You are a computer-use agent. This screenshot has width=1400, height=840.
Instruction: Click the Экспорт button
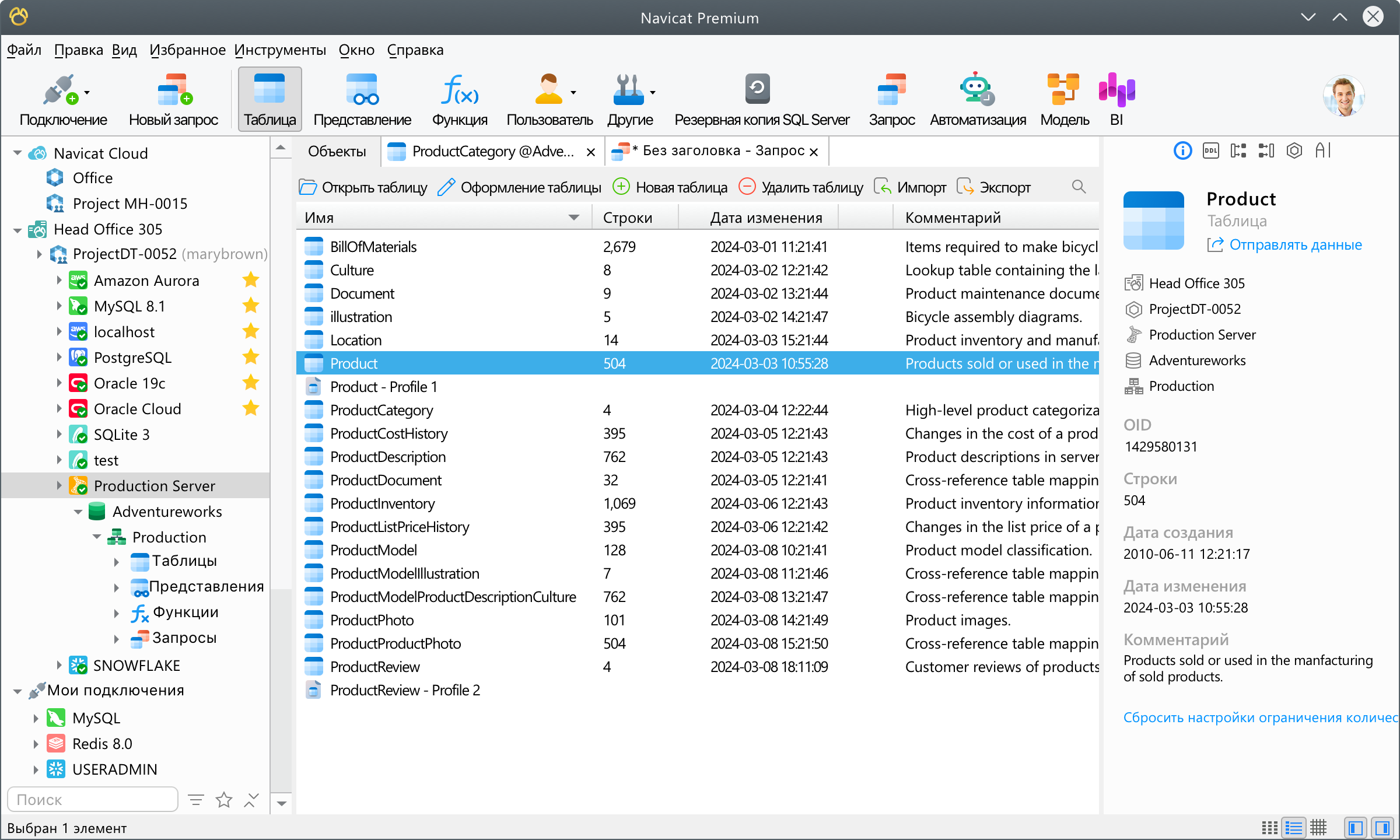pos(994,187)
